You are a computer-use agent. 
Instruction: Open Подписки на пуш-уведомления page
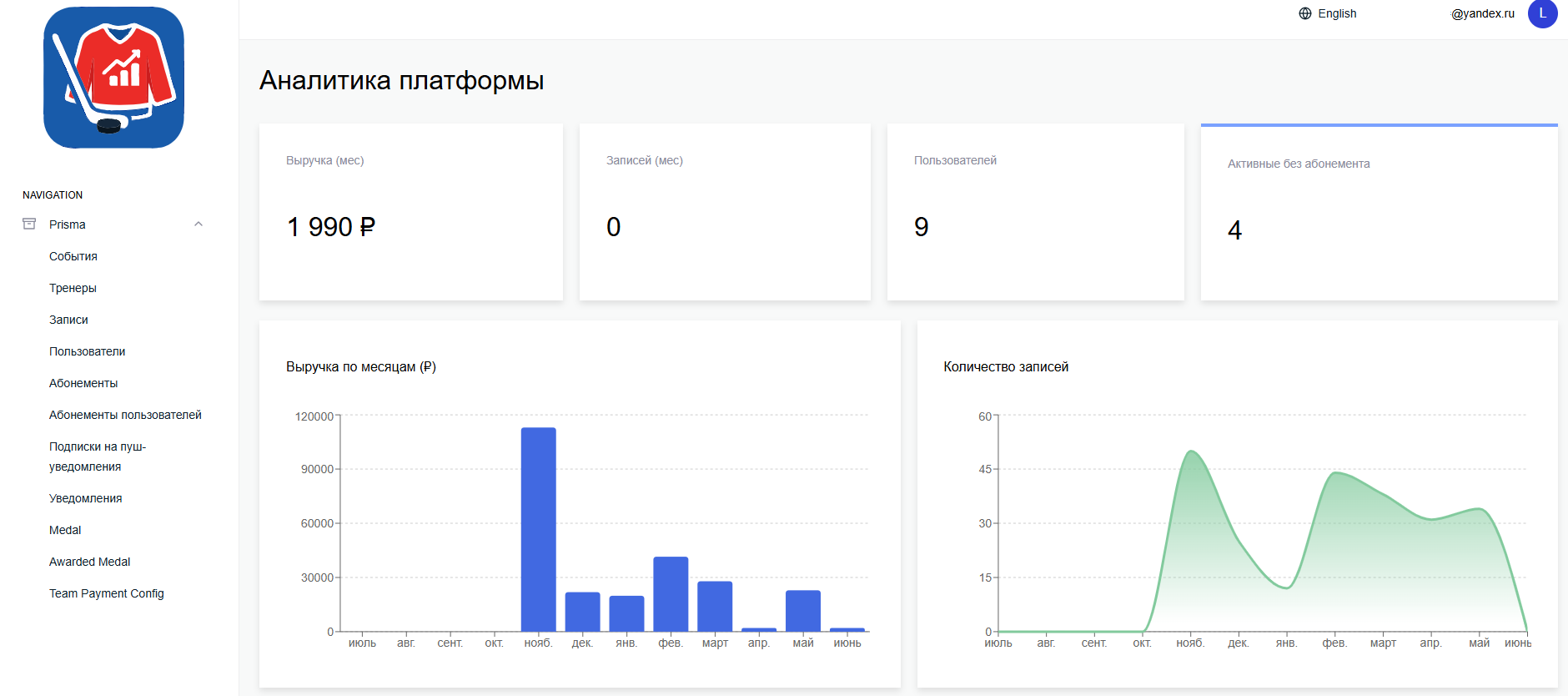(x=98, y=456)
